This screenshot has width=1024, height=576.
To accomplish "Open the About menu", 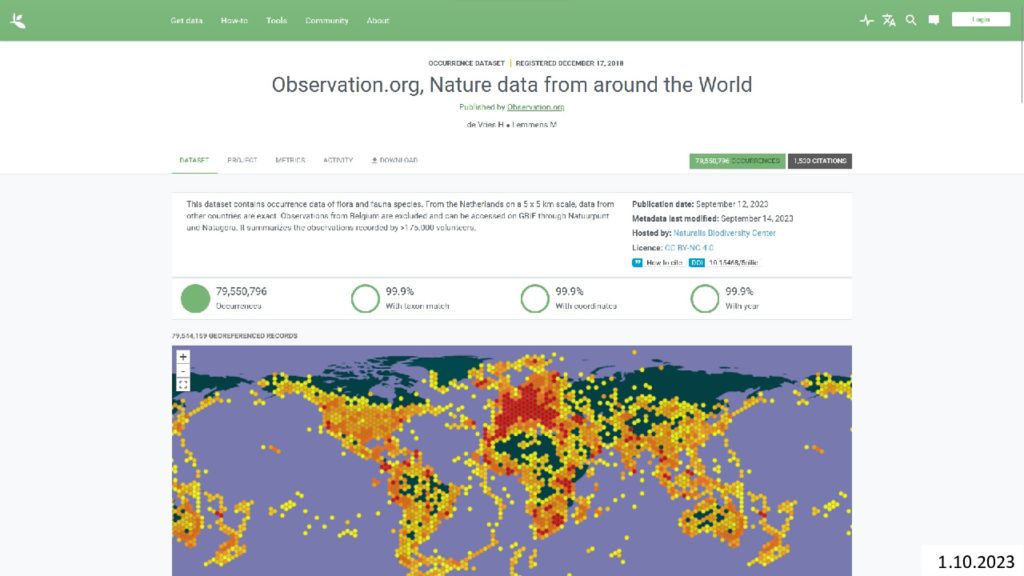I will (377, 21).
